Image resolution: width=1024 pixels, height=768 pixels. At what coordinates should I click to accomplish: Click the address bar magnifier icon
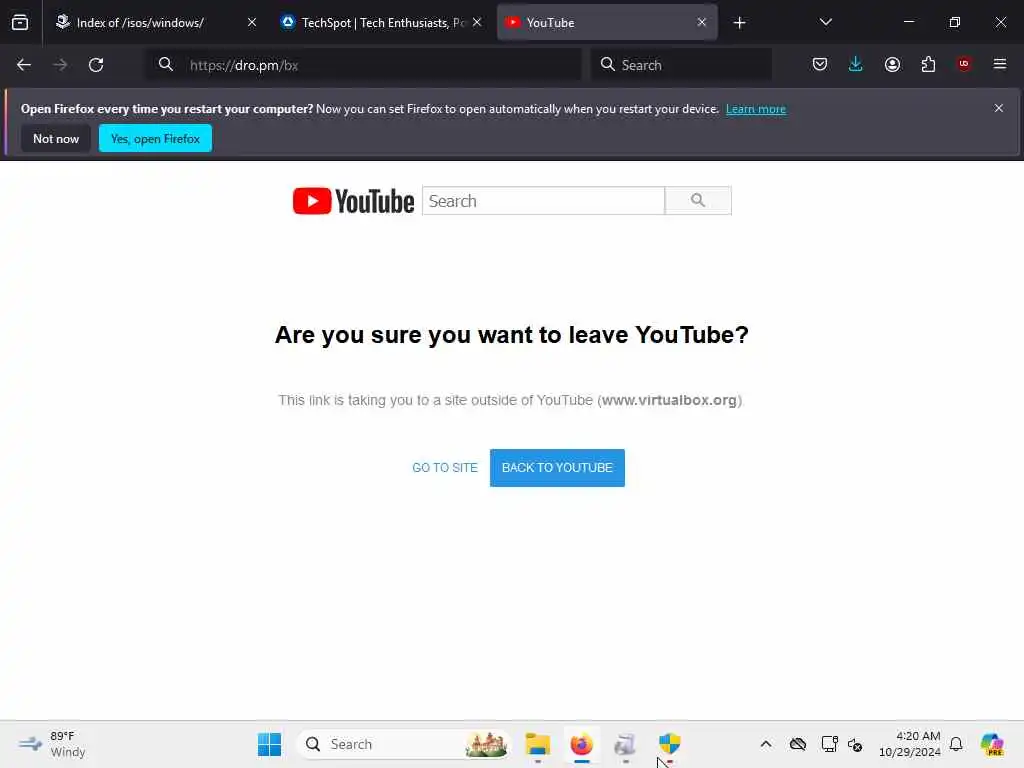coord(166,65)
